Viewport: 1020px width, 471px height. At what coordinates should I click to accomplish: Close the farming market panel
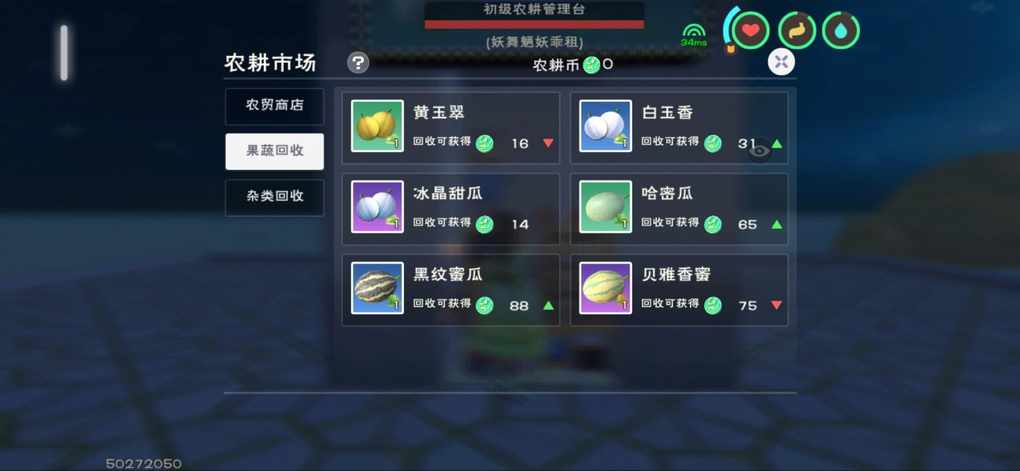click(781, 62)
